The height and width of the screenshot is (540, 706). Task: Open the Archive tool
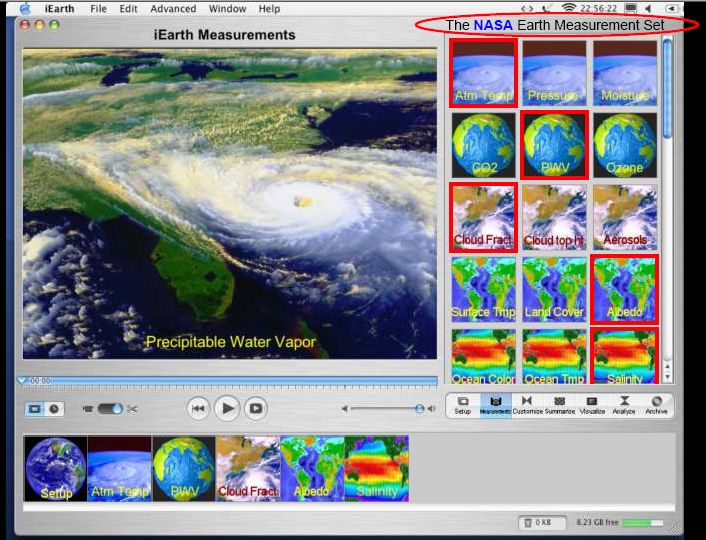pyautogui.click(x=656, y=403)
